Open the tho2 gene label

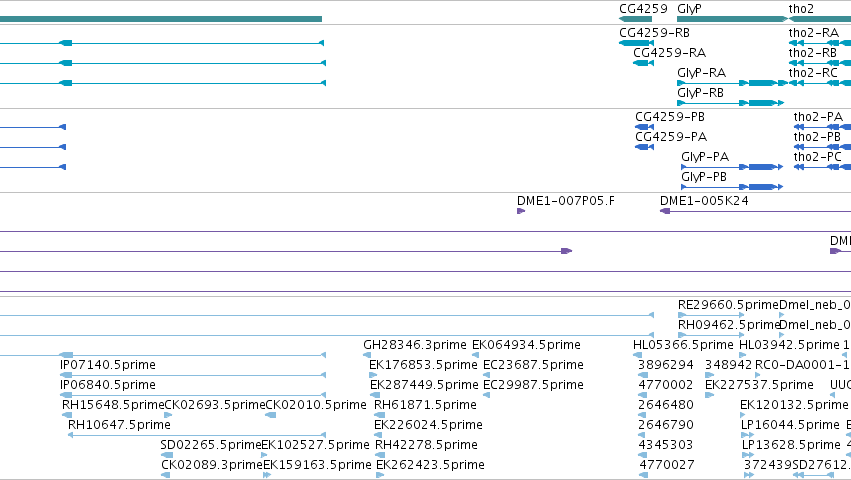(x=801, y=9)
